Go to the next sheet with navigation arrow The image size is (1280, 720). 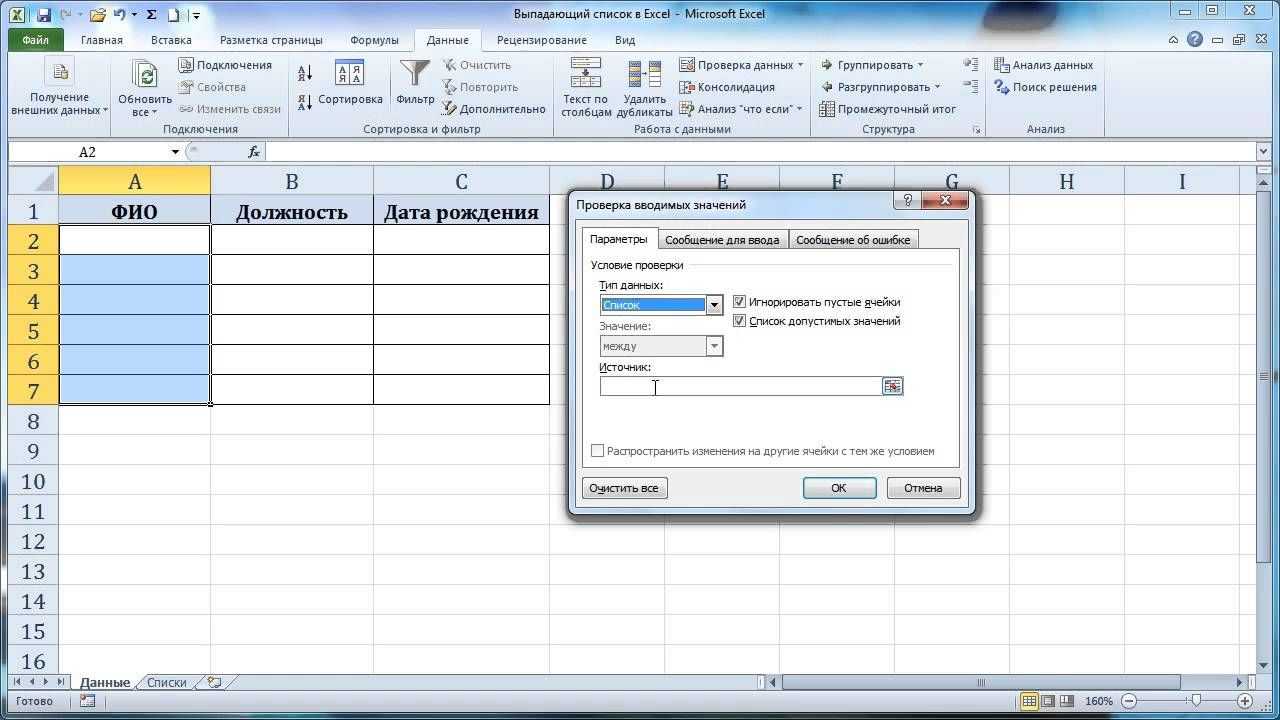[46, 682]
